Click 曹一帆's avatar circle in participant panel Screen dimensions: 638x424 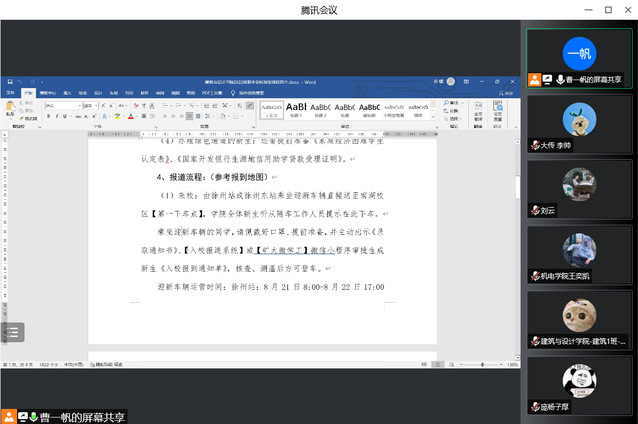tap(579, 53)
